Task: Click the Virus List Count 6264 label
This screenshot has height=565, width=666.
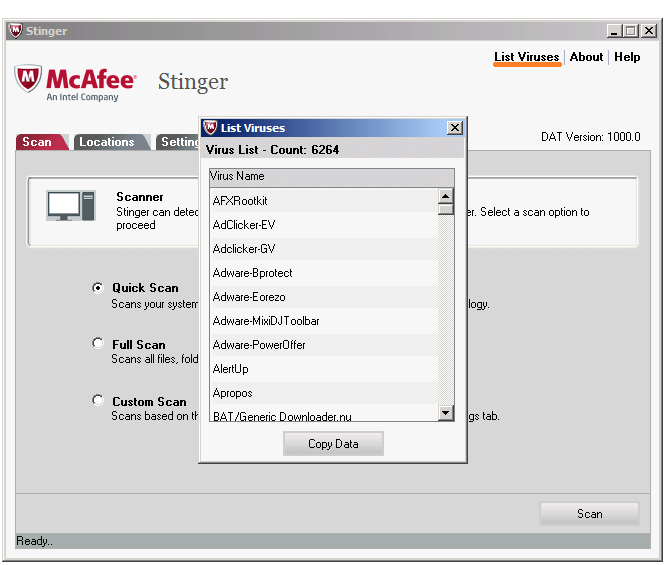Action: pos(272,150)
